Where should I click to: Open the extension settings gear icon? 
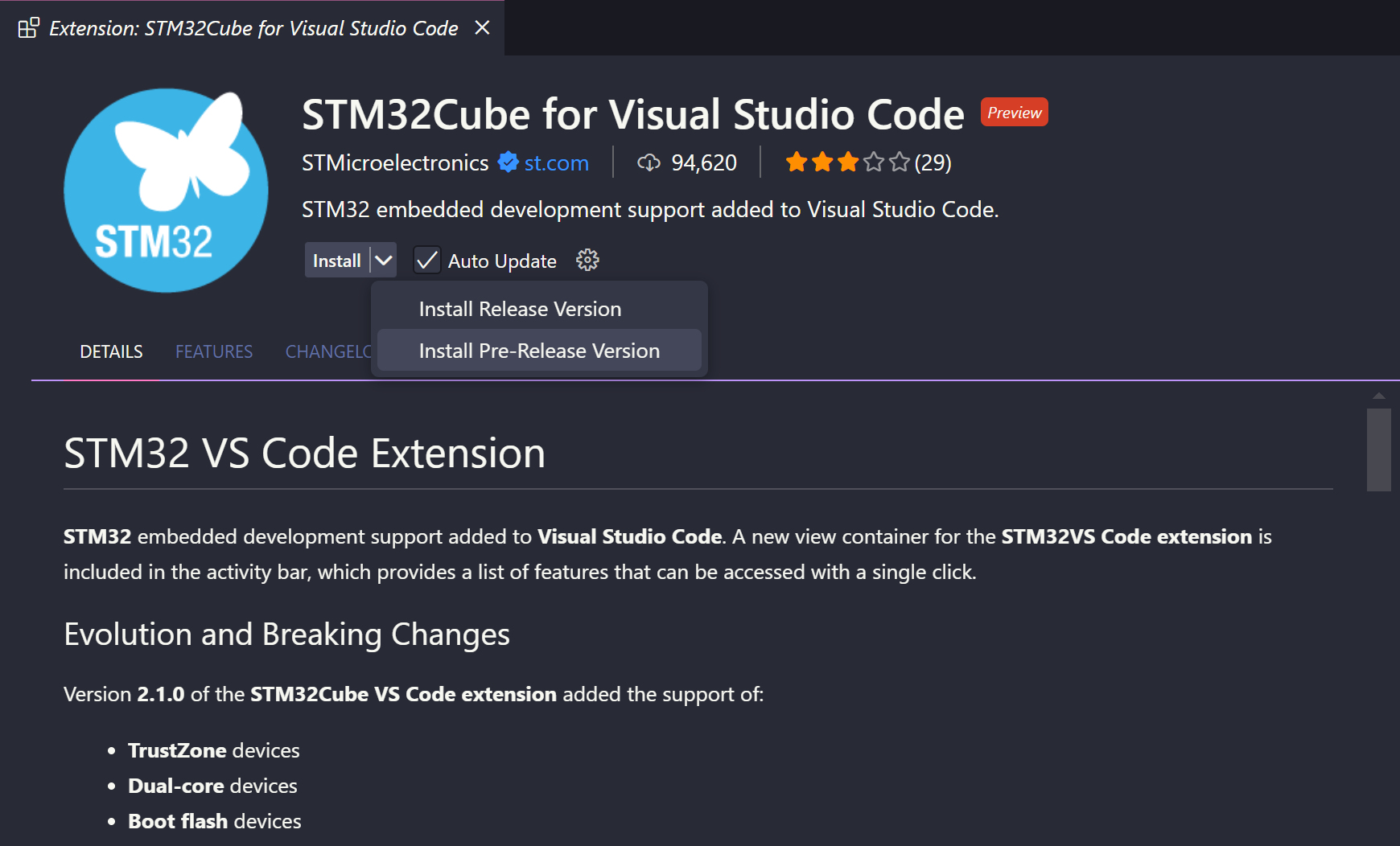[587, 259]
